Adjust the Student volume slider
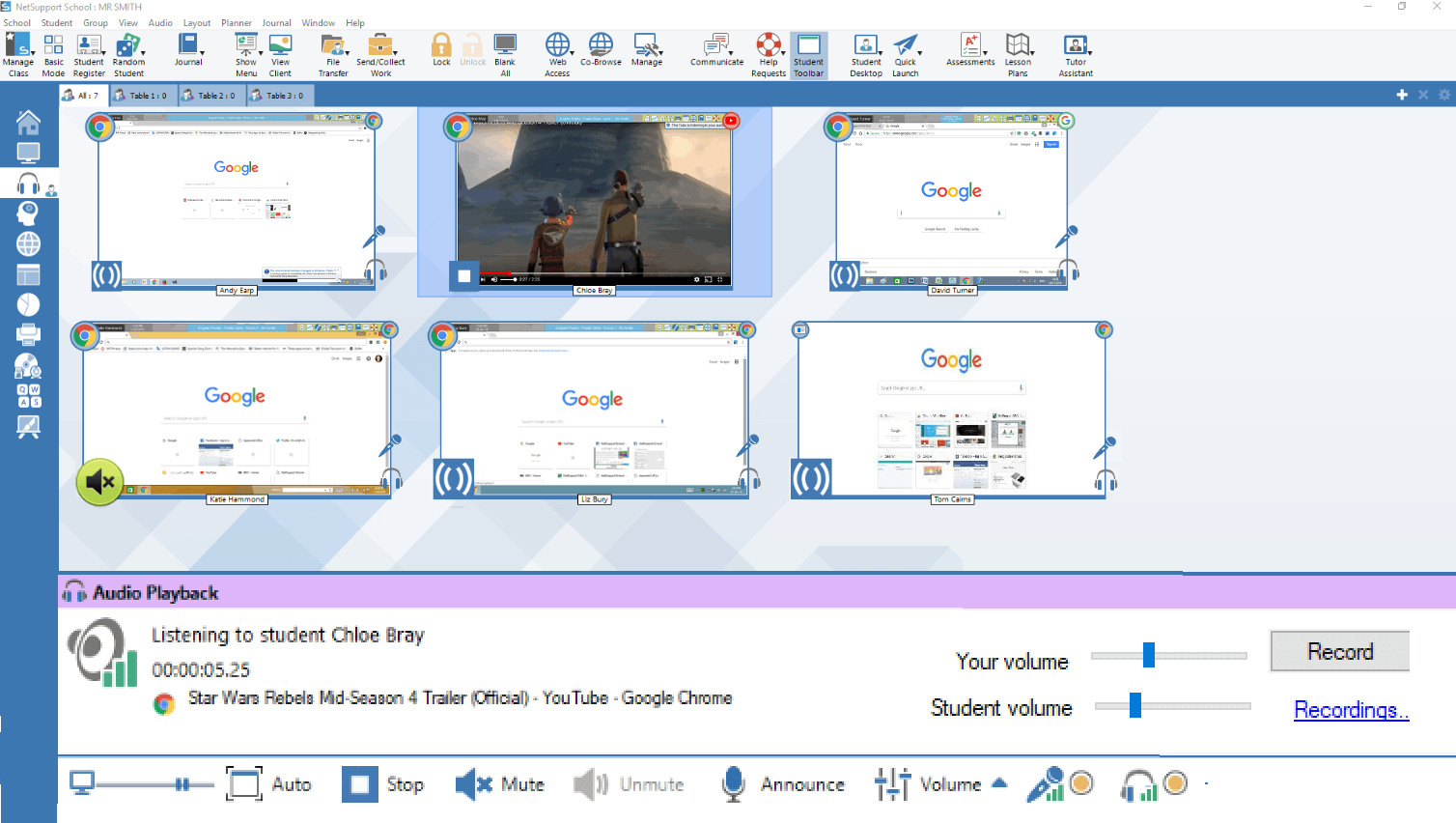 coord(1135,706)
